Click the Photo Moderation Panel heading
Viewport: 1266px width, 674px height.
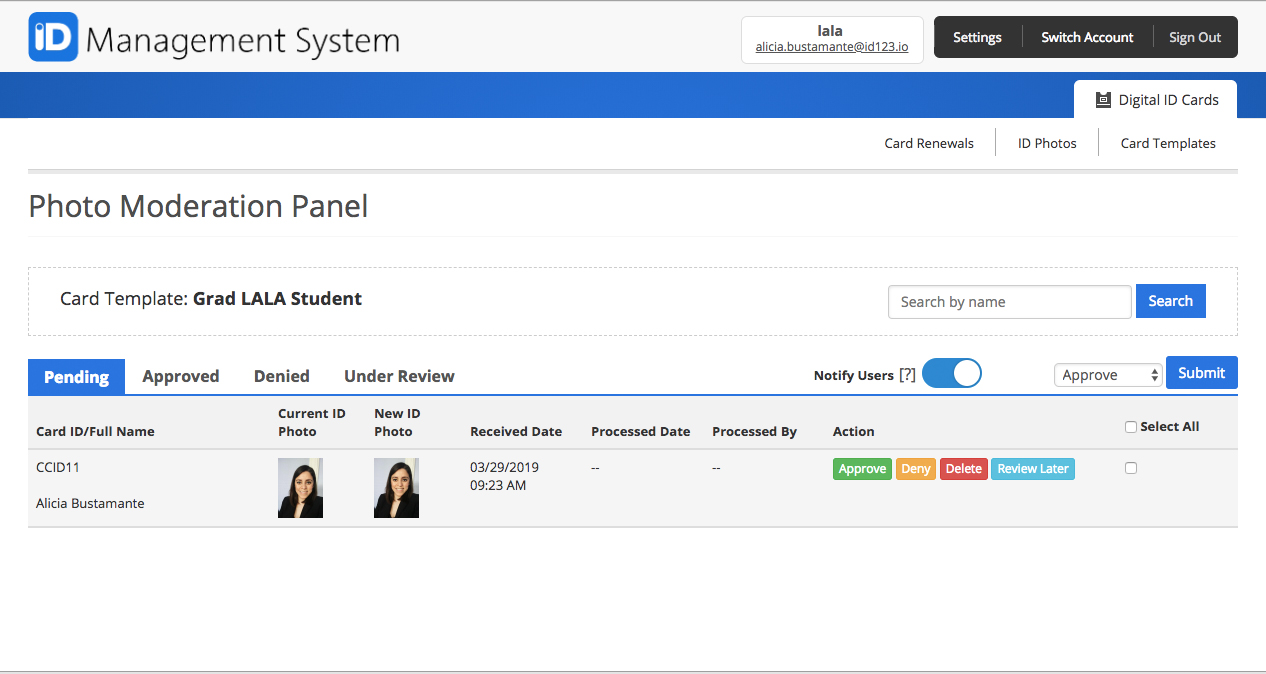click(198, 206)
